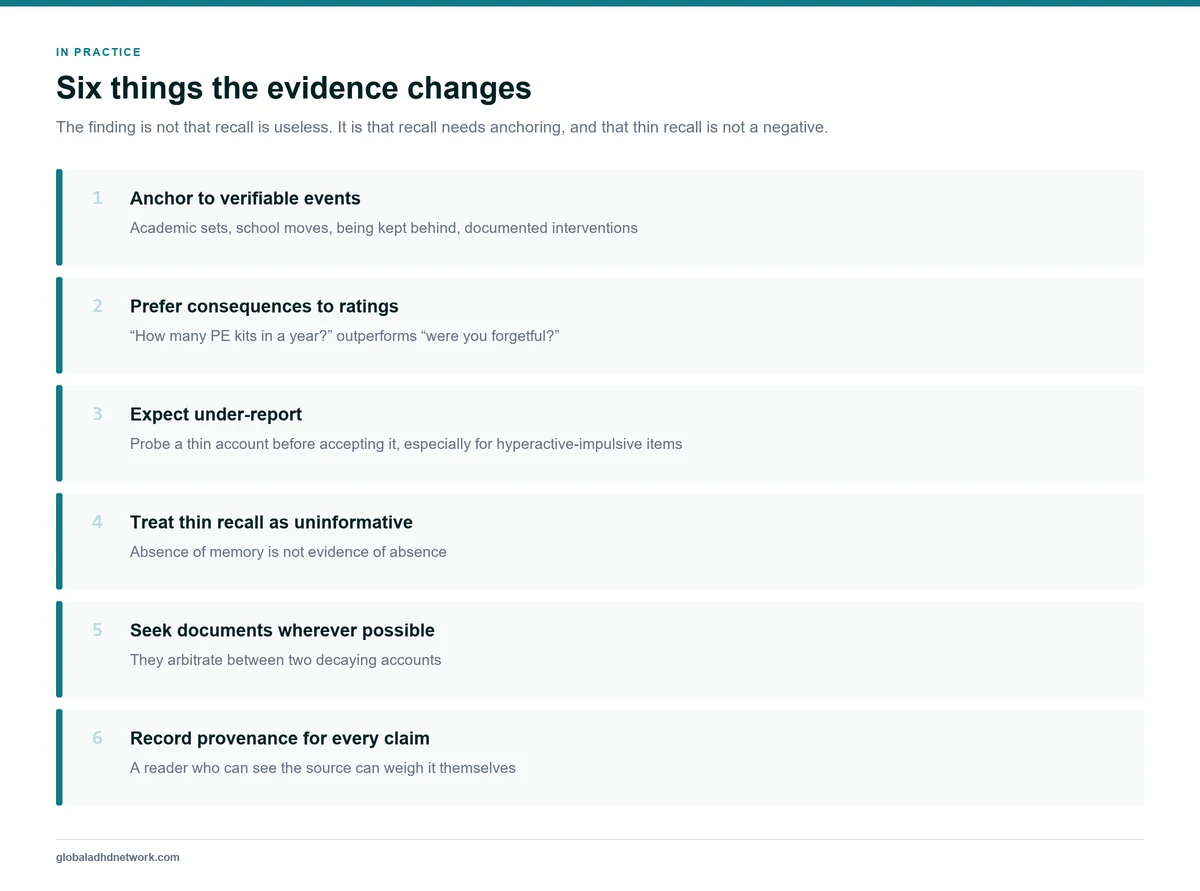
Task: Select the title 'Prefer consequences to ratings'
Action: (x=264, y=306)
